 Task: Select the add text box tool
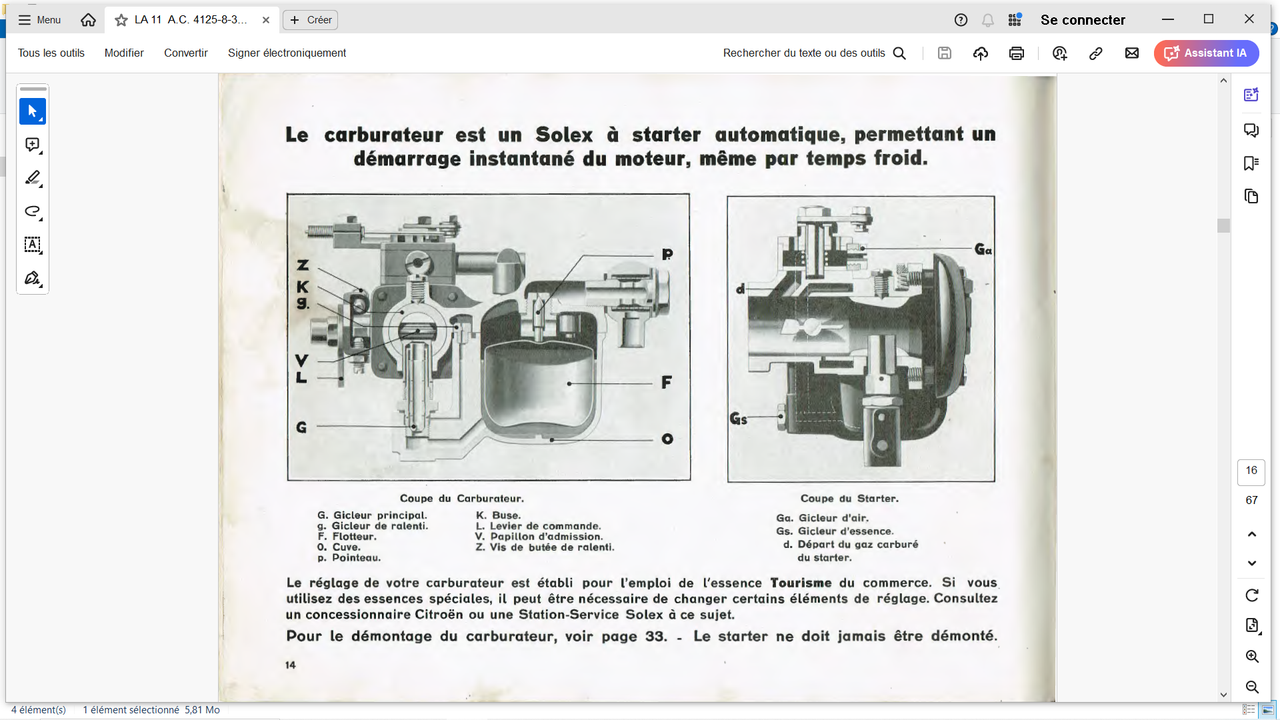click(x=33, y=244)
